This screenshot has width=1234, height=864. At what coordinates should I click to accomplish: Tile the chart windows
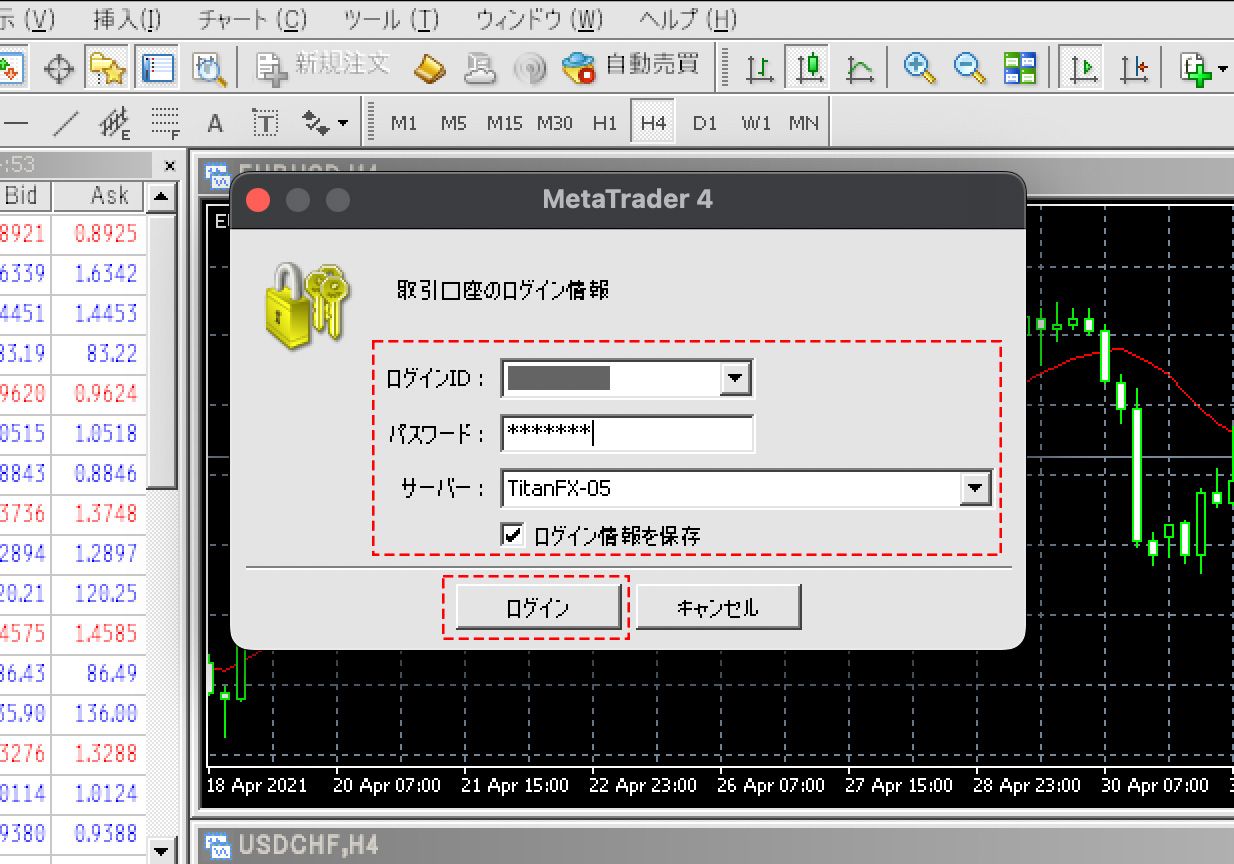point(1022,68)
